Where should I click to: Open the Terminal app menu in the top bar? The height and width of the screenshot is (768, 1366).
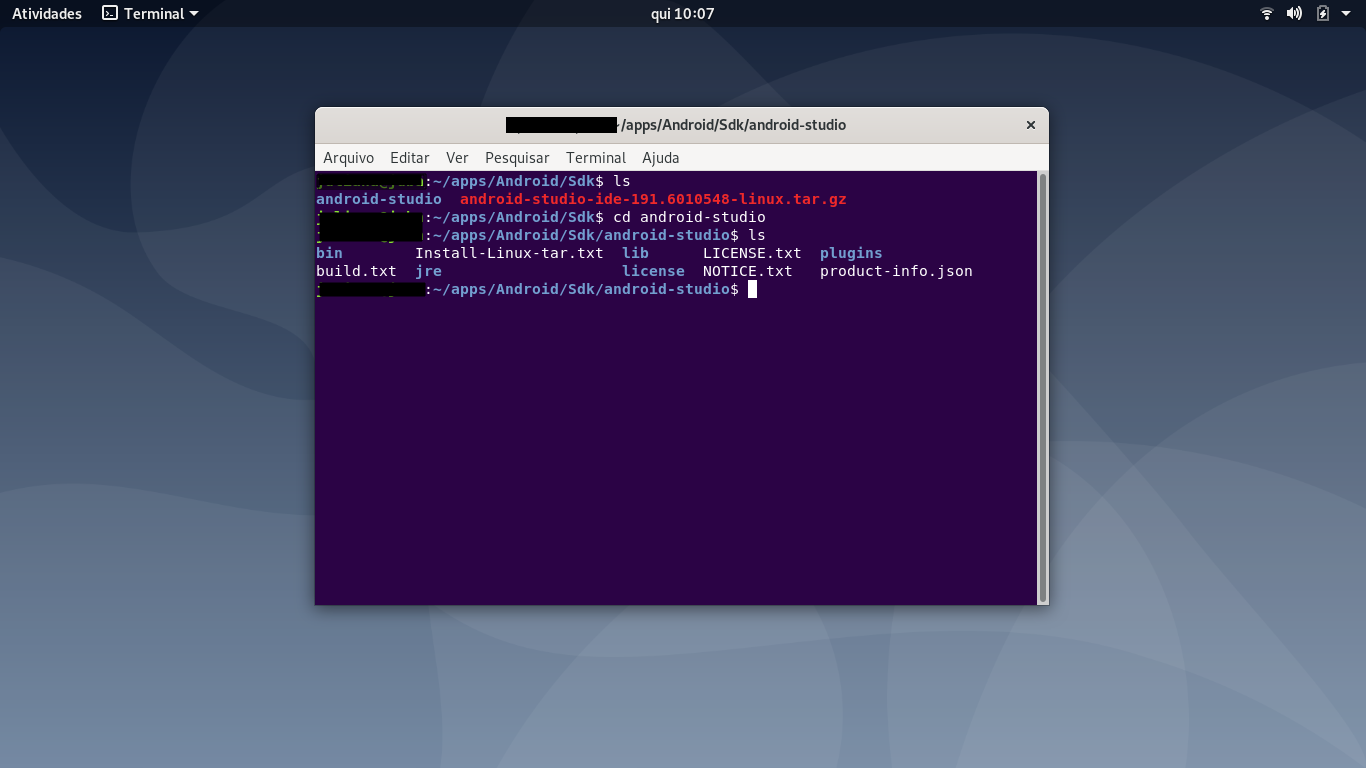coord(150,13)
